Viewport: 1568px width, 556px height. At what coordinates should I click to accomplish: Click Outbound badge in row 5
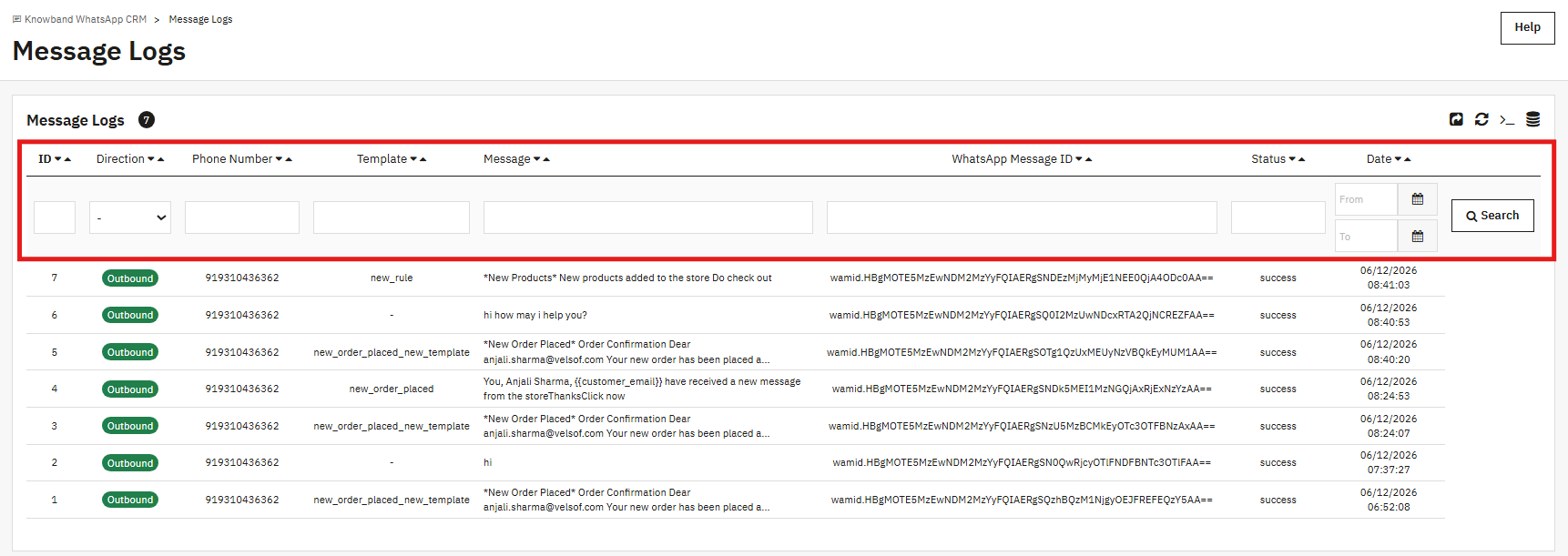(130, 352)
